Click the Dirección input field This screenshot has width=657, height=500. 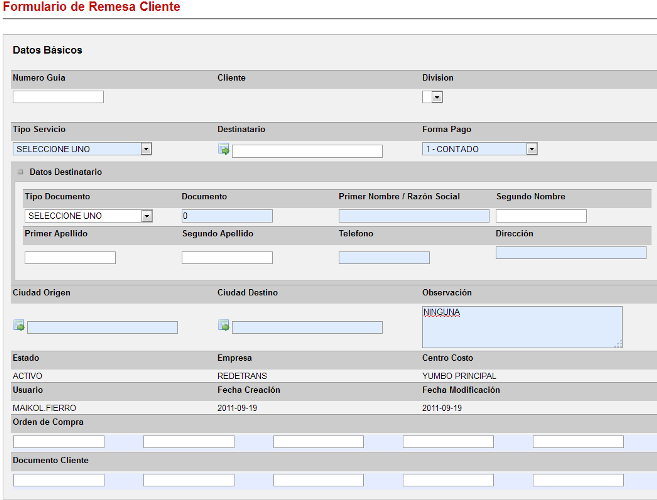[x=571, y=253]
